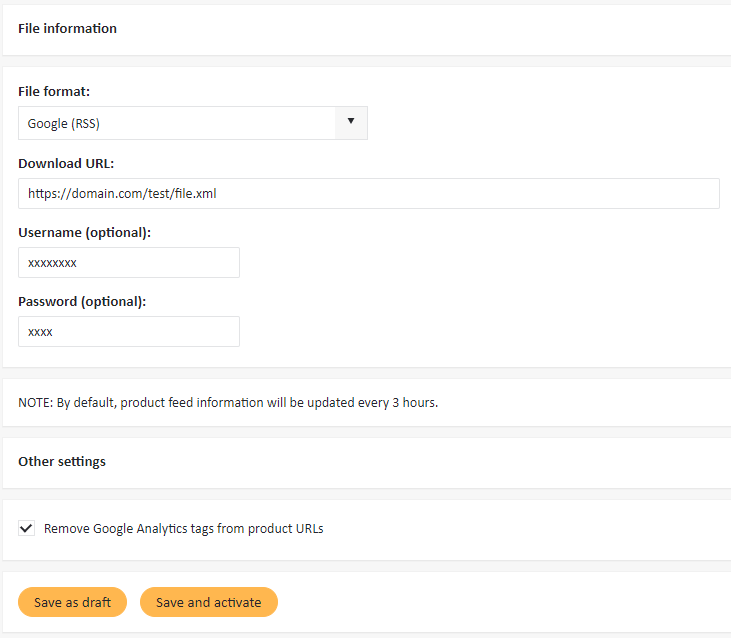This screenshot has height=638, width=731.
Task: Click the https://domain.com/test/file.xml text
Action: tap(122, 193)
